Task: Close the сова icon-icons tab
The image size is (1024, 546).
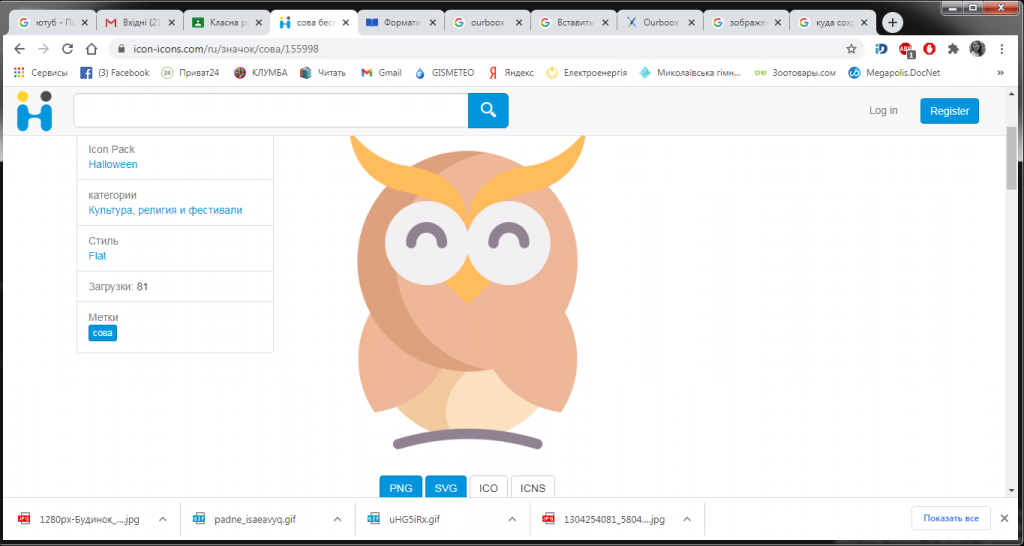Action: pyautogui.click(x=345, y=22)
